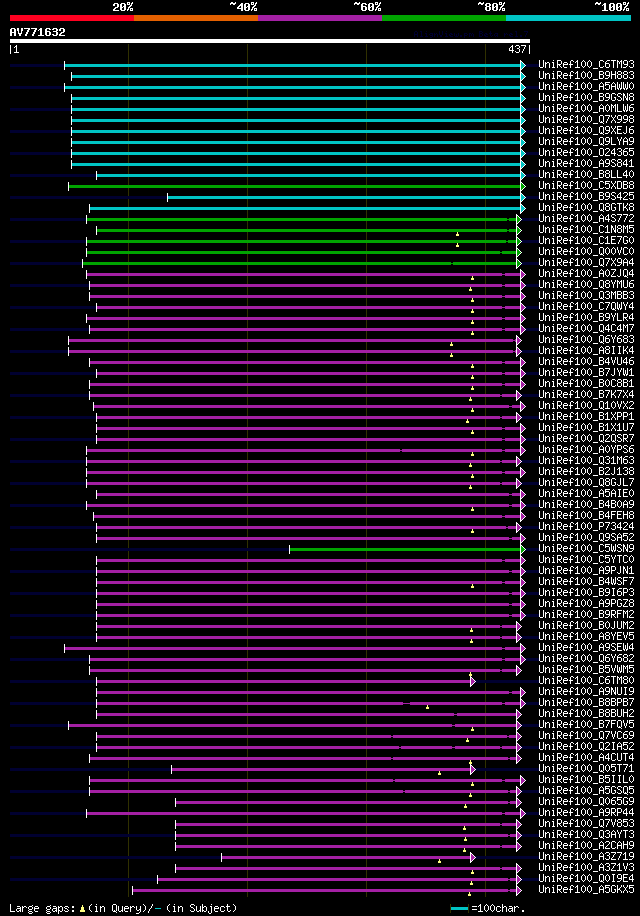Select the UniRef100_Q7X998 label

pos(586,120)
